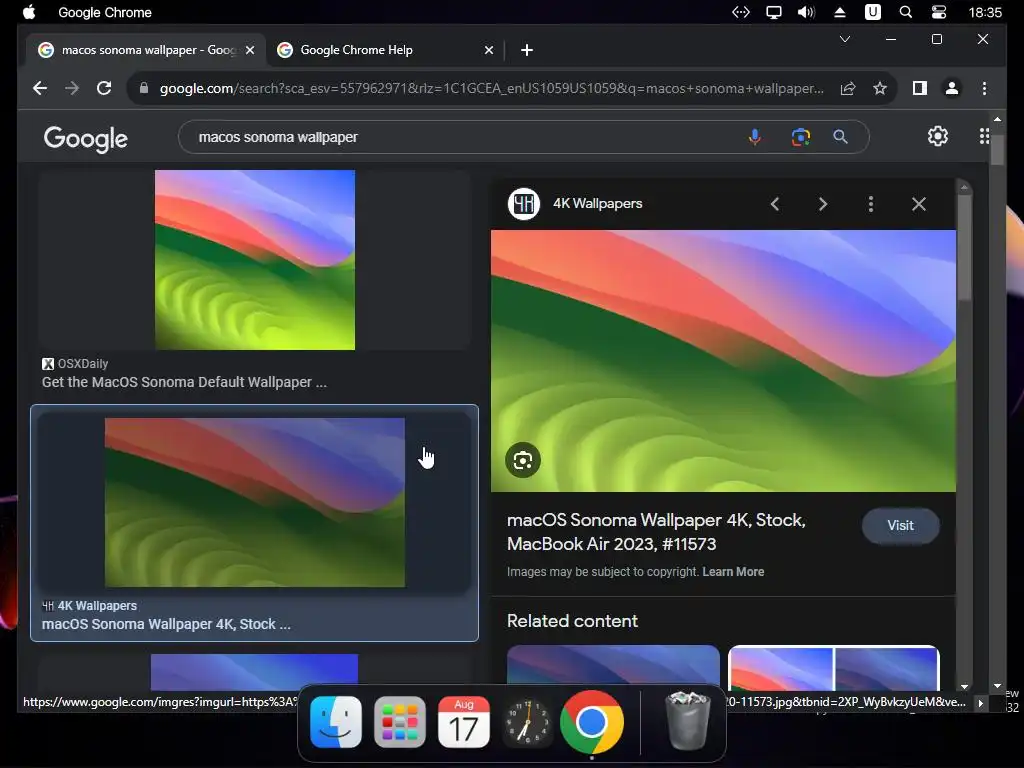Open the Google apps grid
Screen dimensions: 1024x768
point(984,136)
